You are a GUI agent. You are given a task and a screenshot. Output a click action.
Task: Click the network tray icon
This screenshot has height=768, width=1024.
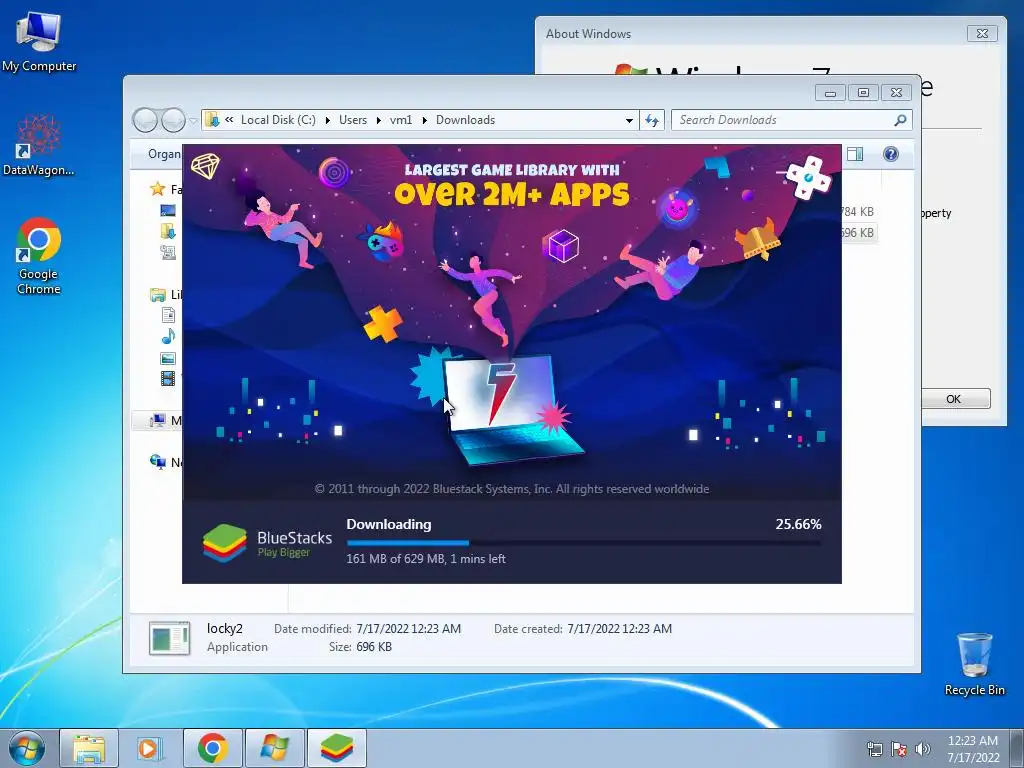874,749
